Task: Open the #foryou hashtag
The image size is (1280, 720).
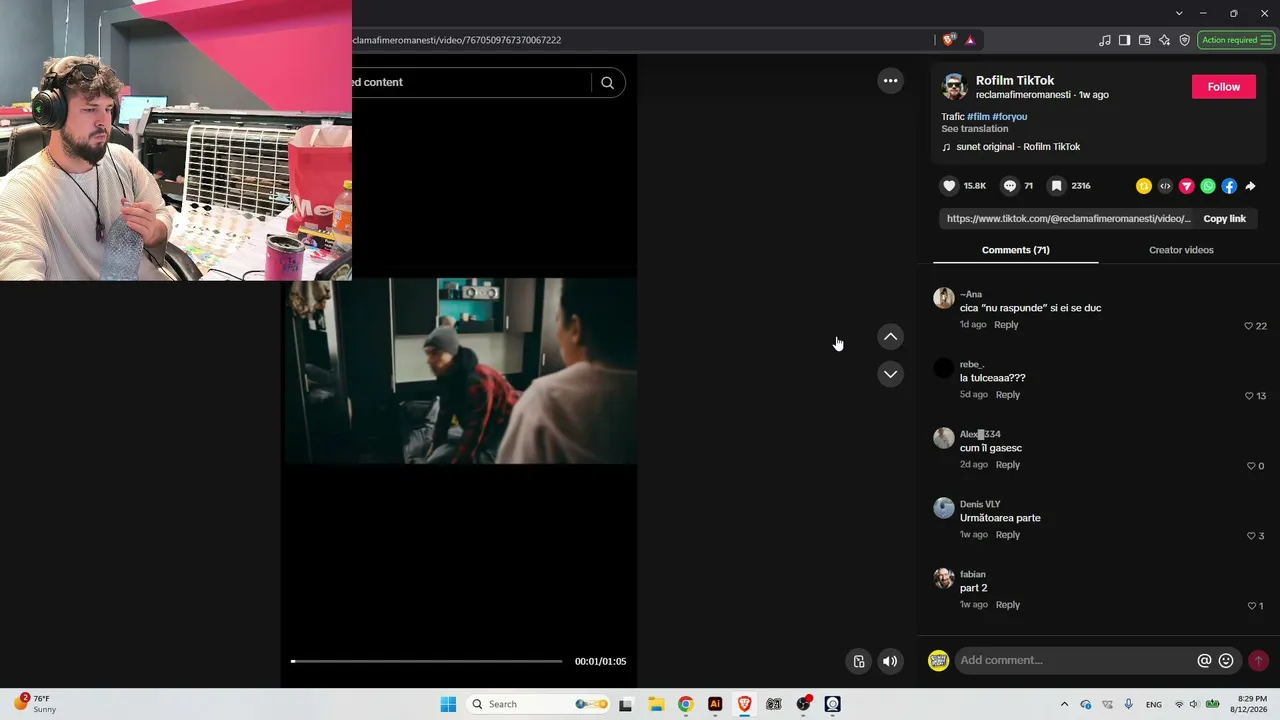Action: pos(1010,117)
